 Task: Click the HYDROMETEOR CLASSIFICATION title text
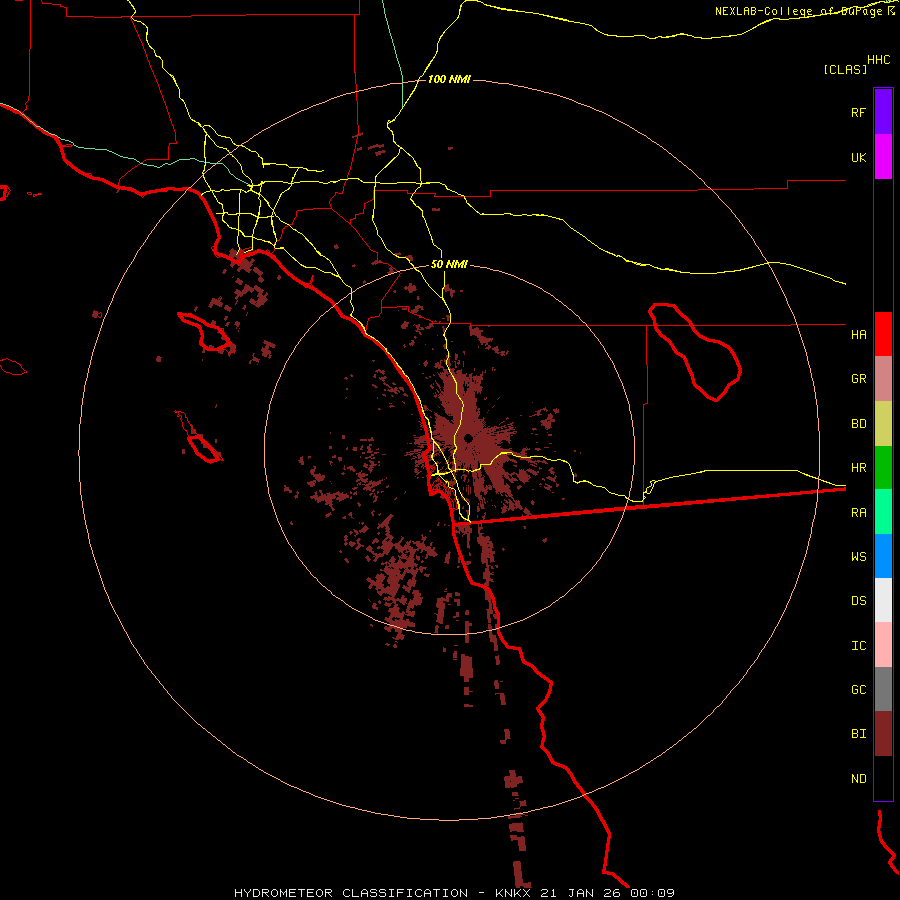coord(351,893)
